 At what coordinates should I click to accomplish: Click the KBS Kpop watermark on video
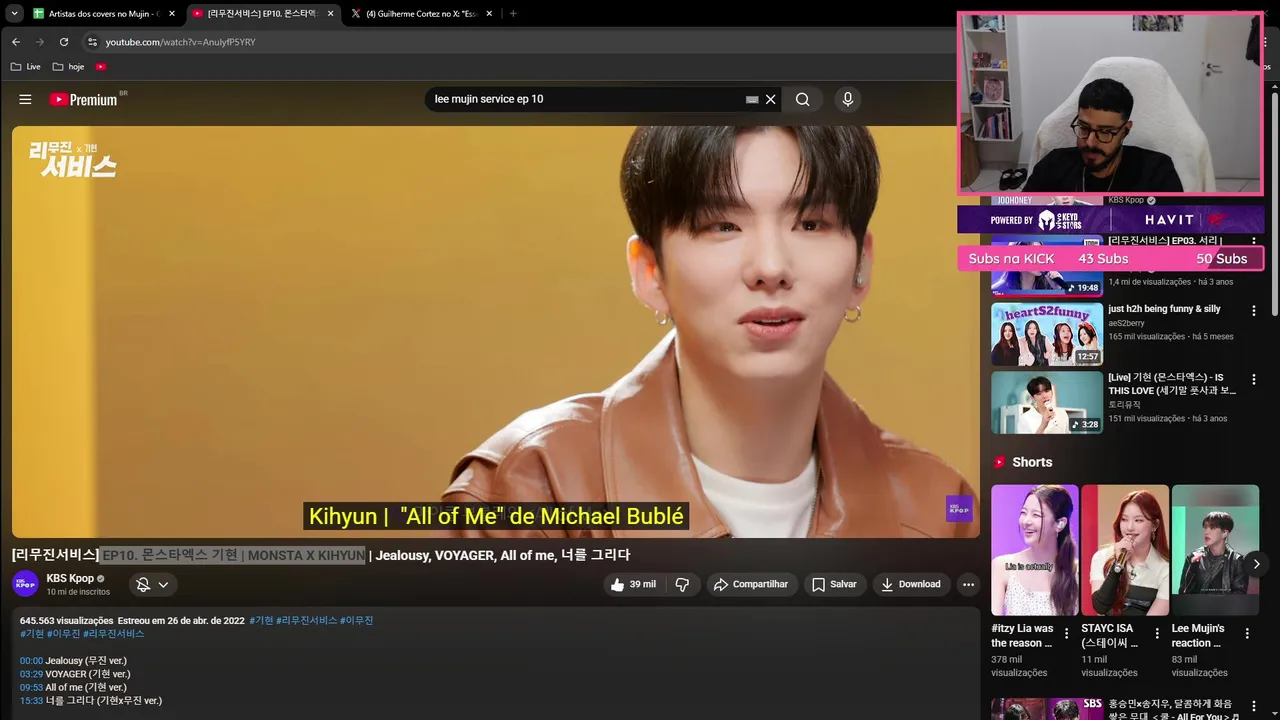click(959, 508)
